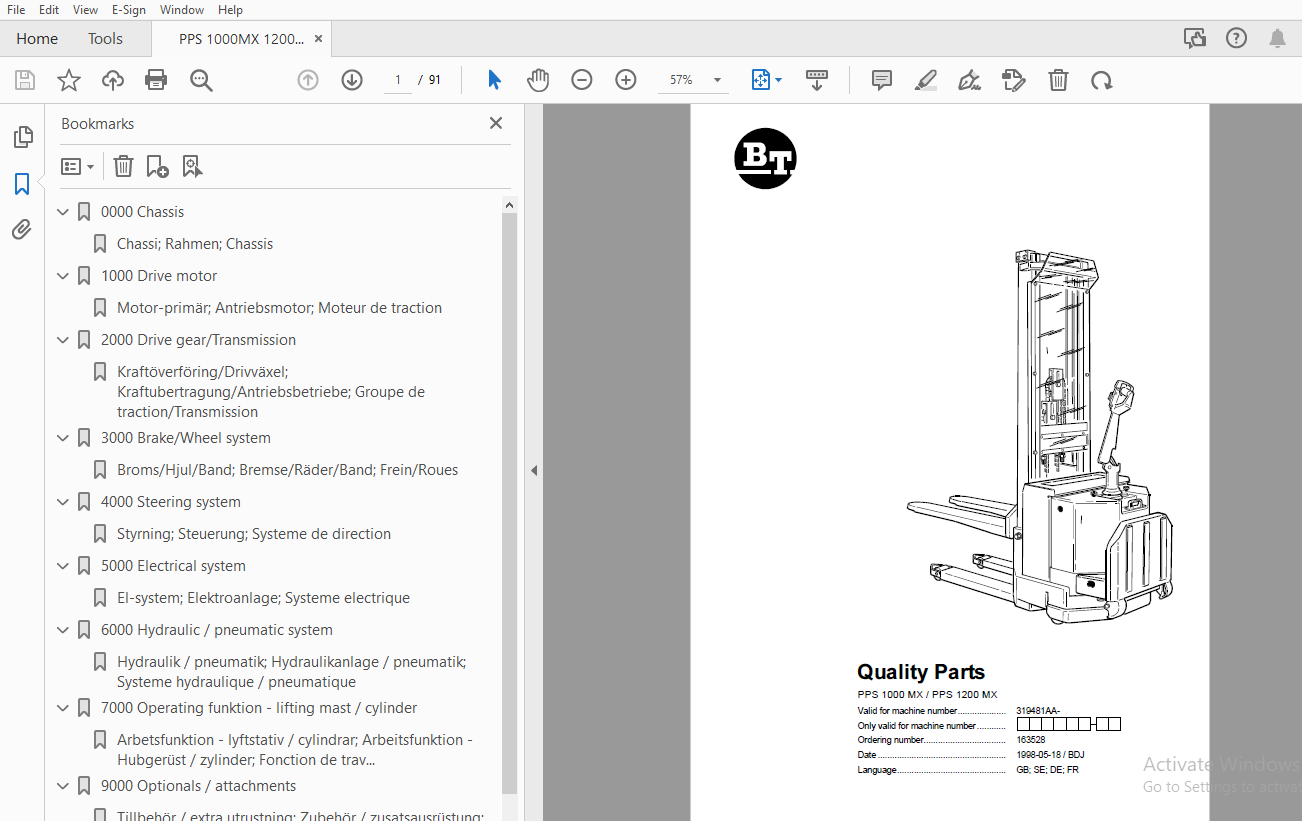Open the notifications bell icon
This screenshot has width=1302, height=821.
pyautogui.click(x=1277, y=39)
